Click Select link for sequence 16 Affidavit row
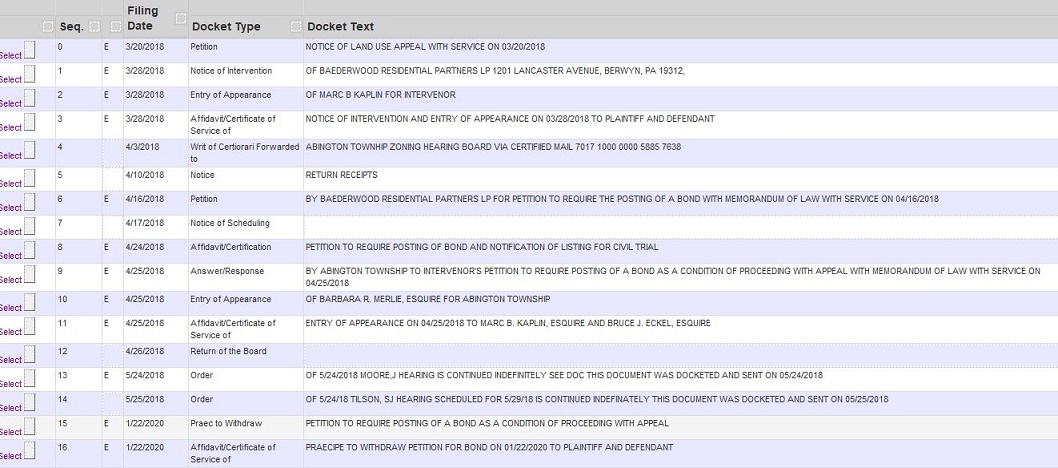The width and height of the screenshot is (1058, 468). [10, 456]
